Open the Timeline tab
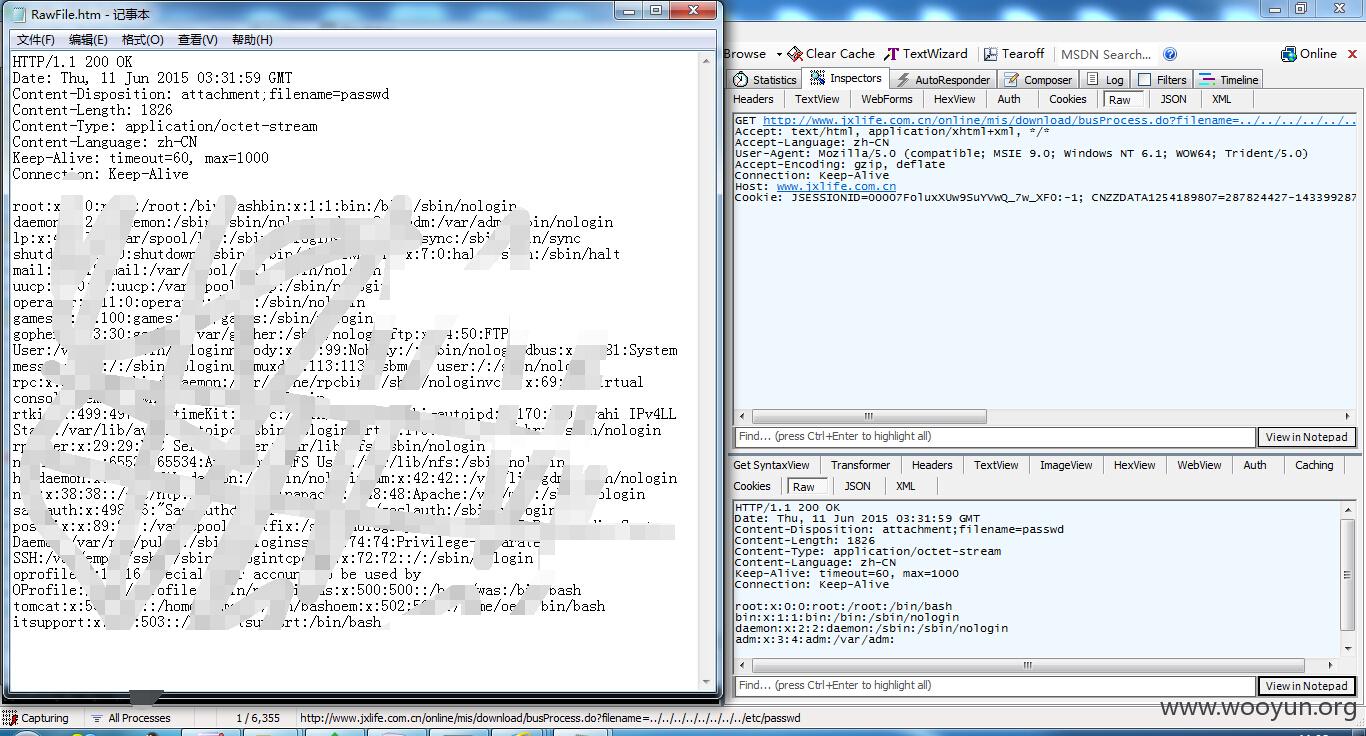 tap(1229, 79)
